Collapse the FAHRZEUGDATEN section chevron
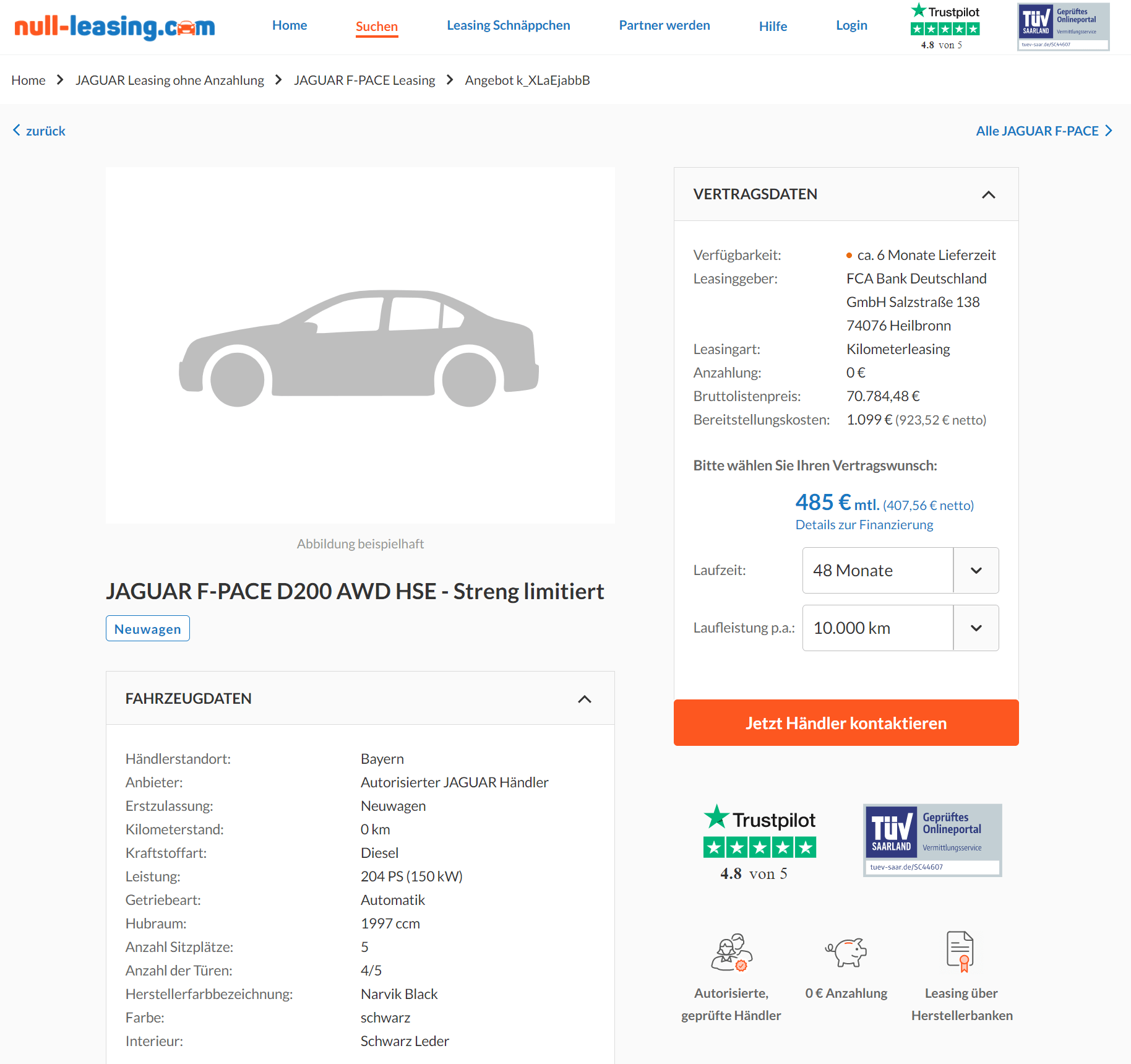This screenshot has height=1064, width=1131. coord(585,699)
